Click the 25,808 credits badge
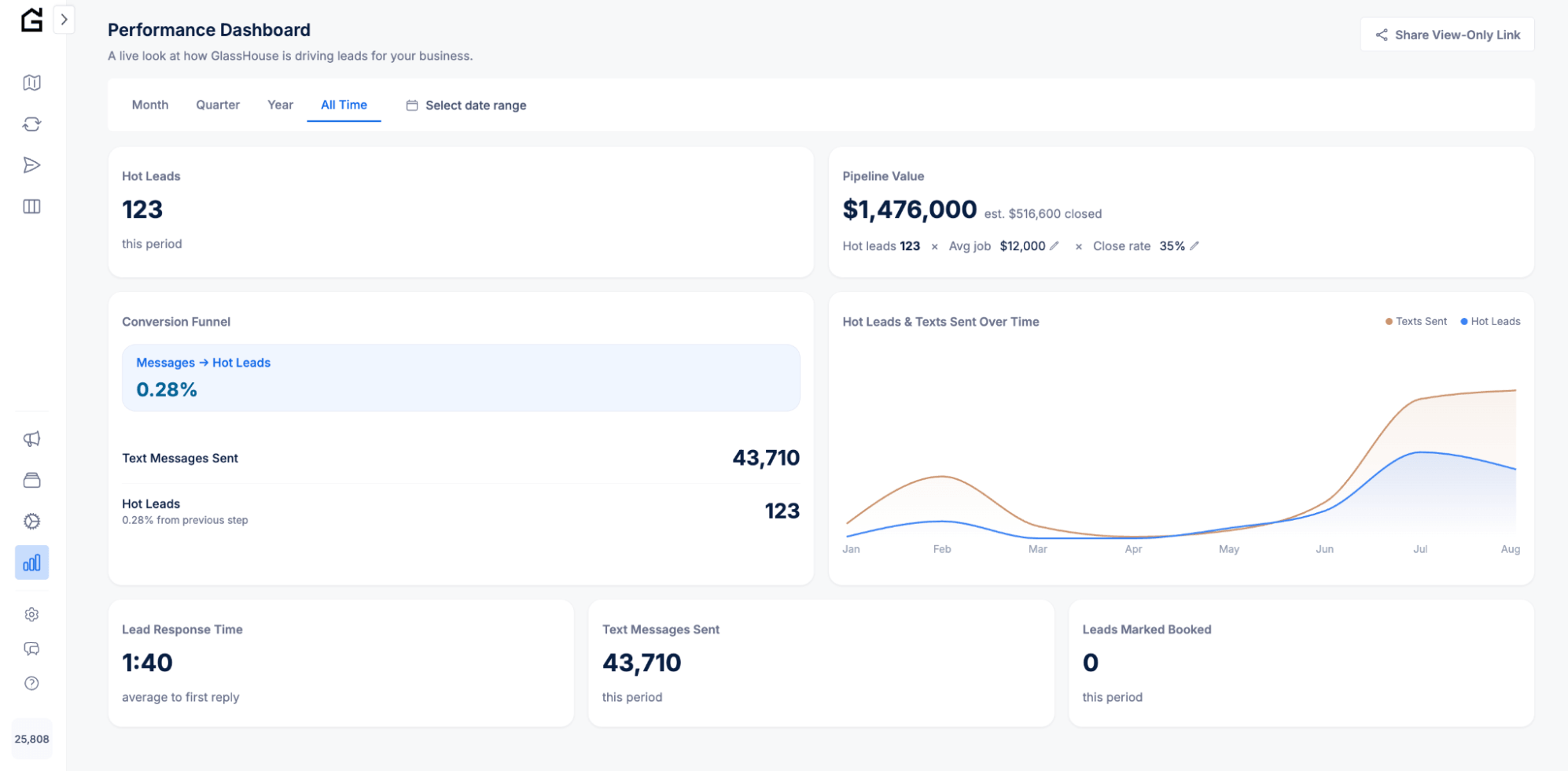This screenshot has width=1568, height=771. coord(32,739)
